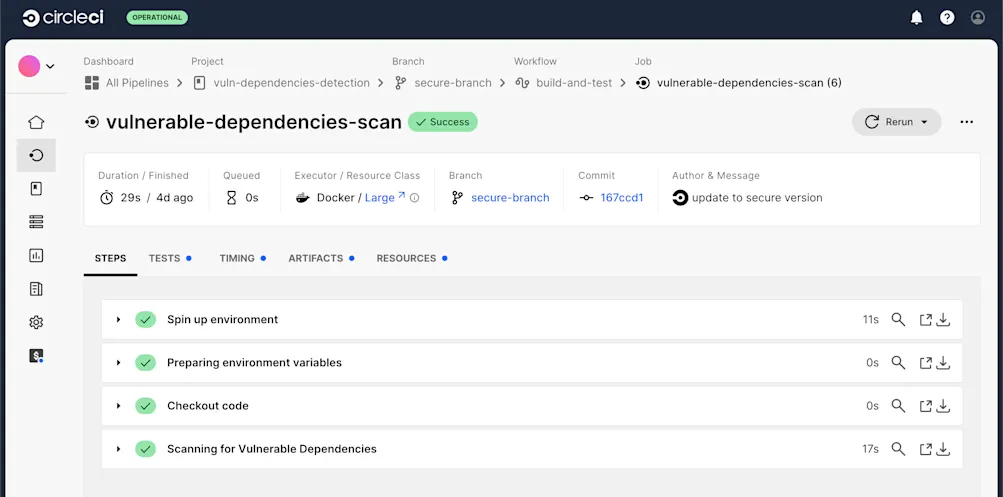Open Pipelines icon in the sidebar
The width and height of the screenshot is (1003, 497).
pos(36,155)
